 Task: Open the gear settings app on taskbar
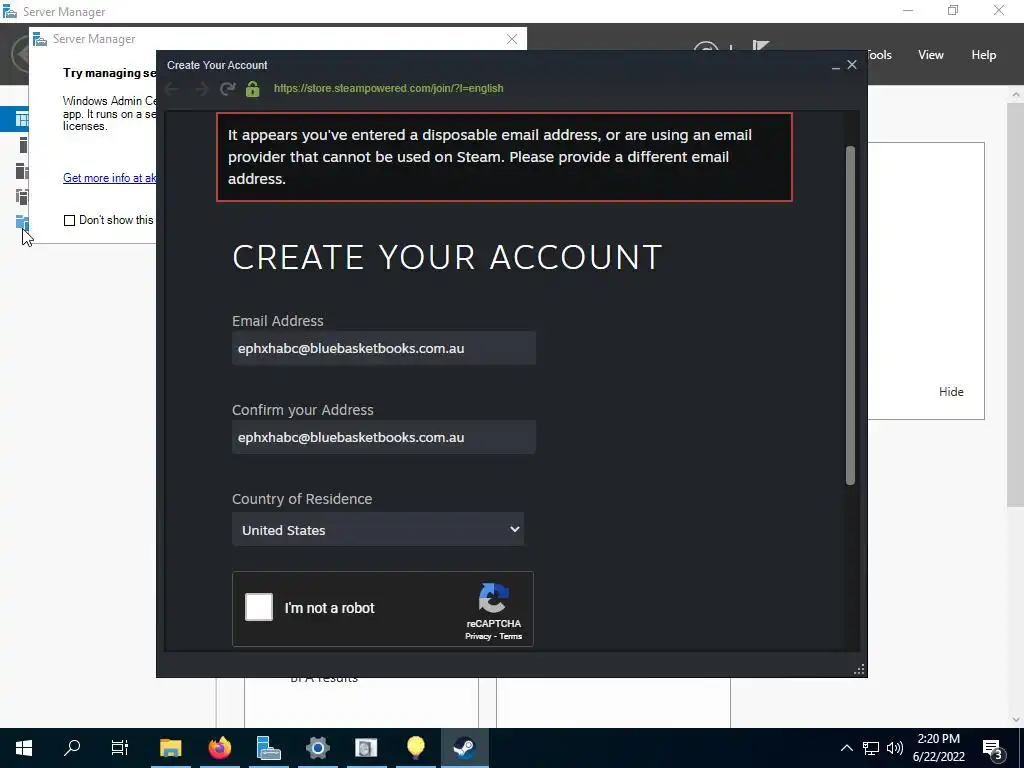(x=317, y=748)
